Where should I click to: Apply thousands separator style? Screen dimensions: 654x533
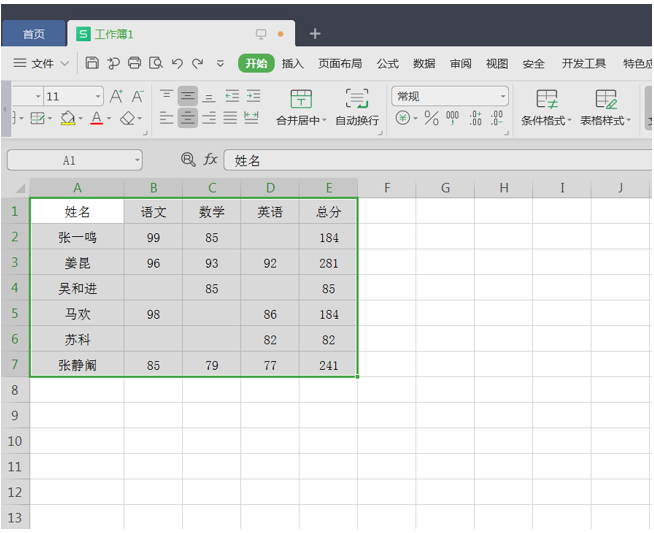pyautogui.click(x=452, y=118)
